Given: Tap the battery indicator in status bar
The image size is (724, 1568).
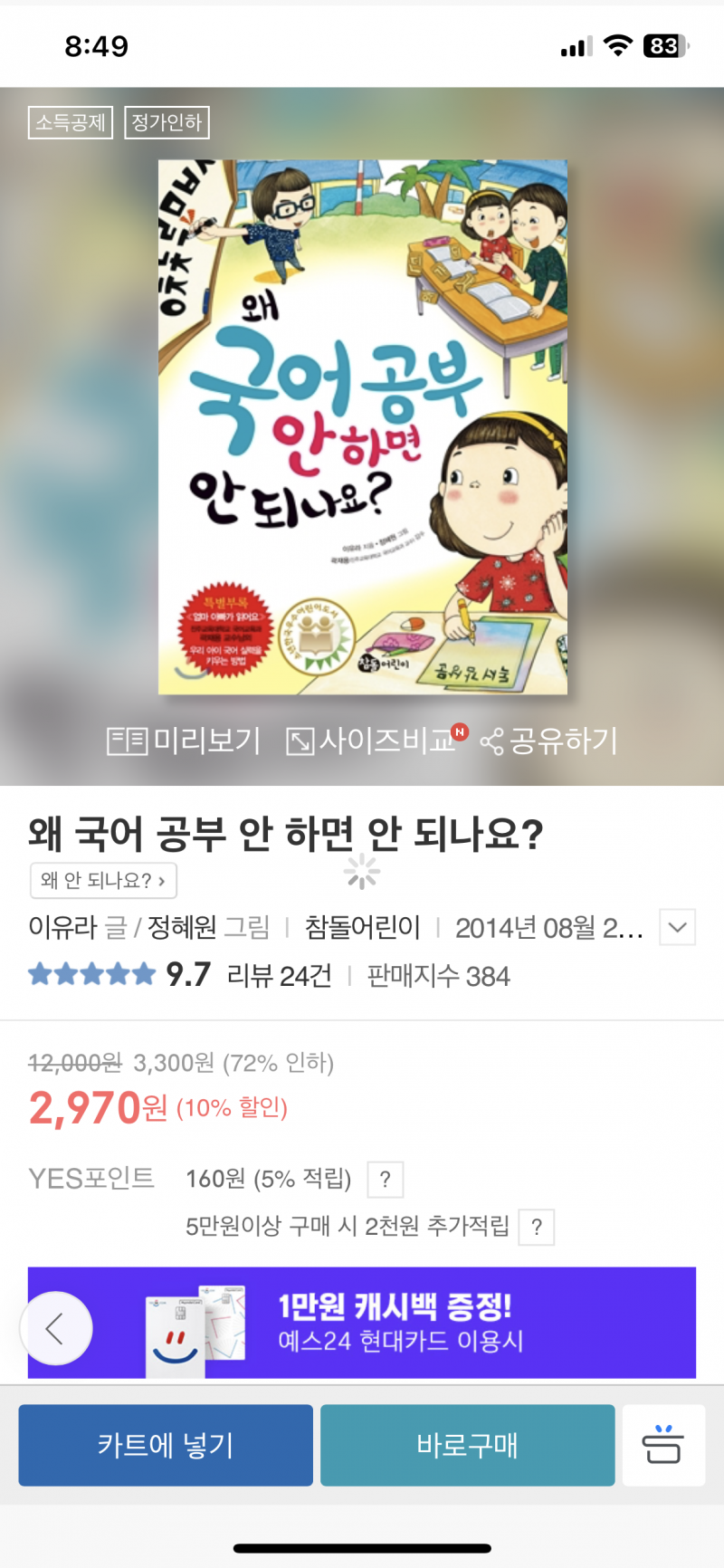Looking at the screenshot, I should 666,46.
